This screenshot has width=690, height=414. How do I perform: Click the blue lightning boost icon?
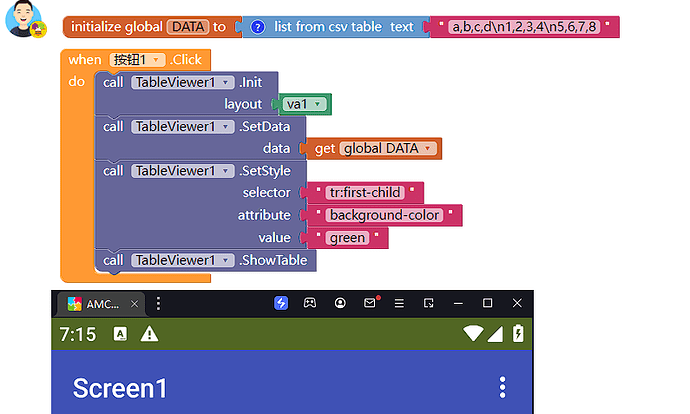click(x=281, y=303)
